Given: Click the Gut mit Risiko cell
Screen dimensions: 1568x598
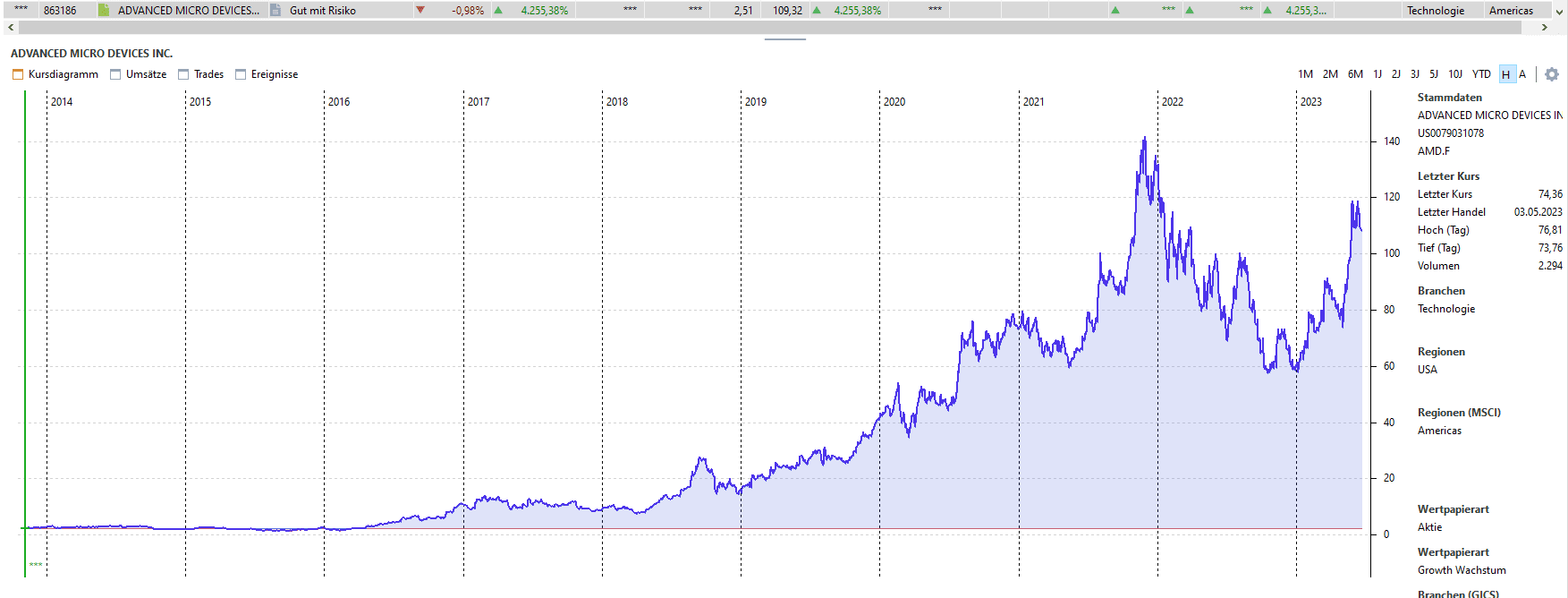Looking at the screenshot, I should [323, 11].
